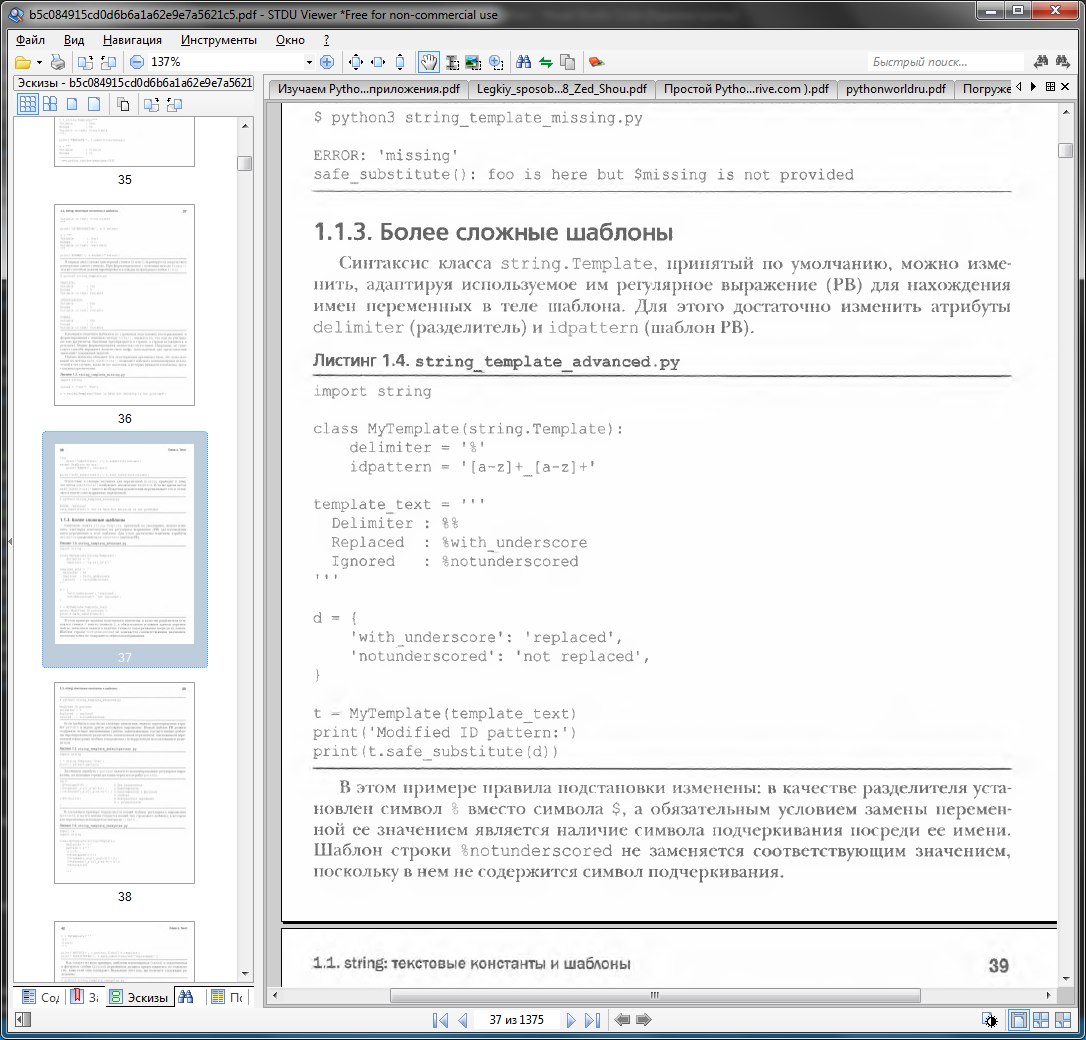The height and width of the screenshot is (1040, 1086).
Task: Click the red book icon in toolbar
Action: click(596, 62)
